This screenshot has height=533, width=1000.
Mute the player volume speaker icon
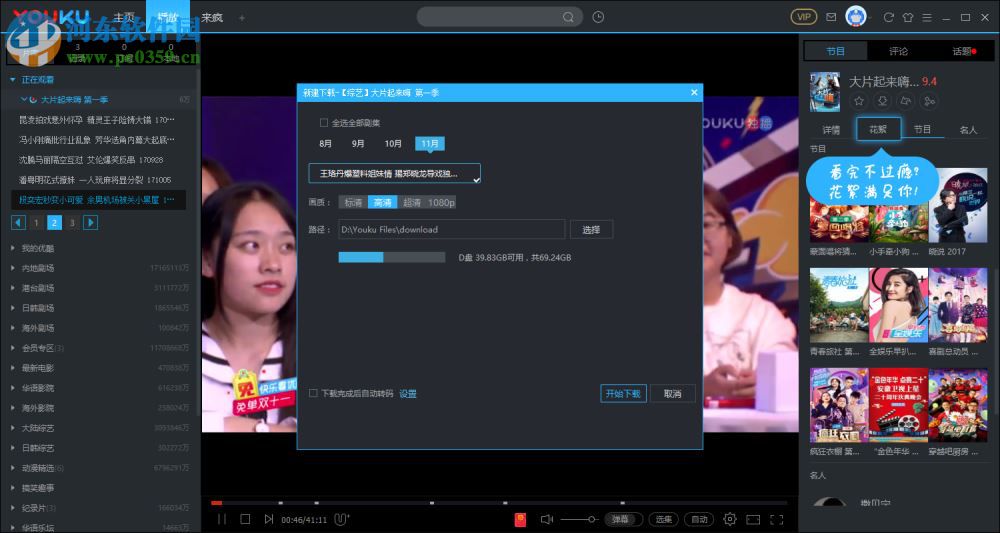click(547, 519)
